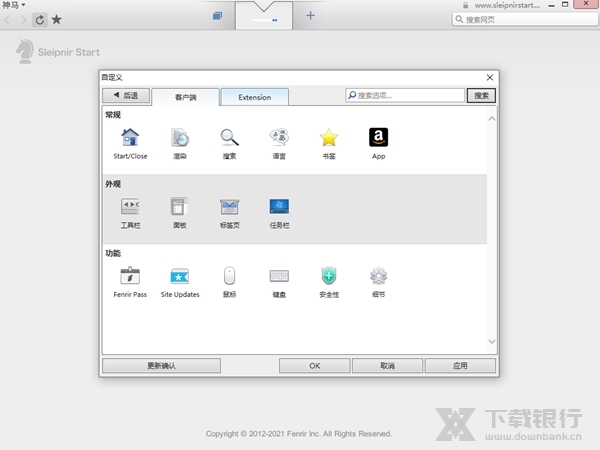The width and height of the screenshot is (600, 450).
Task: Open the Site Updates settings
Action: tap(180, 277)
